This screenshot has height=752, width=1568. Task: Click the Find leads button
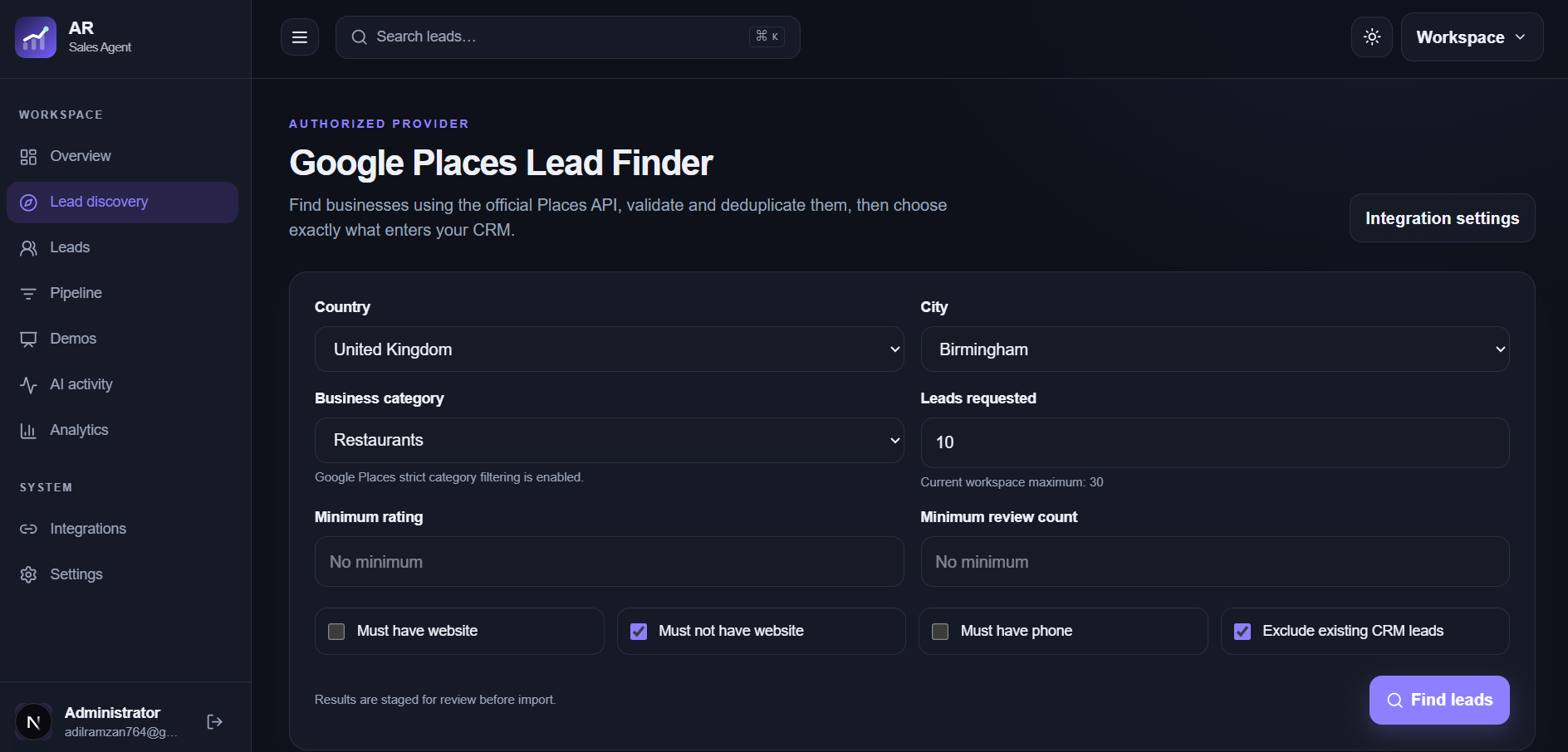[x=1439, y=701]
